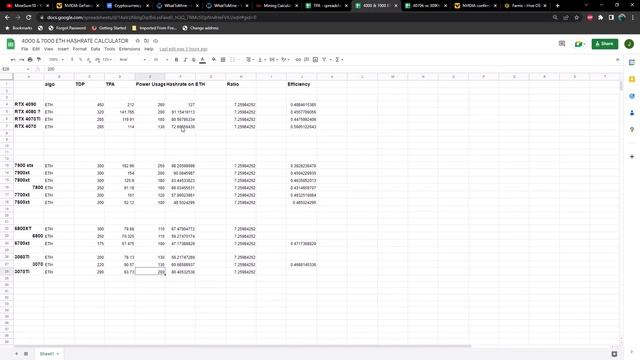Click the redo icon in toolbar
Image resolution: width=640 pixels, height=360 pixels.
point(21,60)
